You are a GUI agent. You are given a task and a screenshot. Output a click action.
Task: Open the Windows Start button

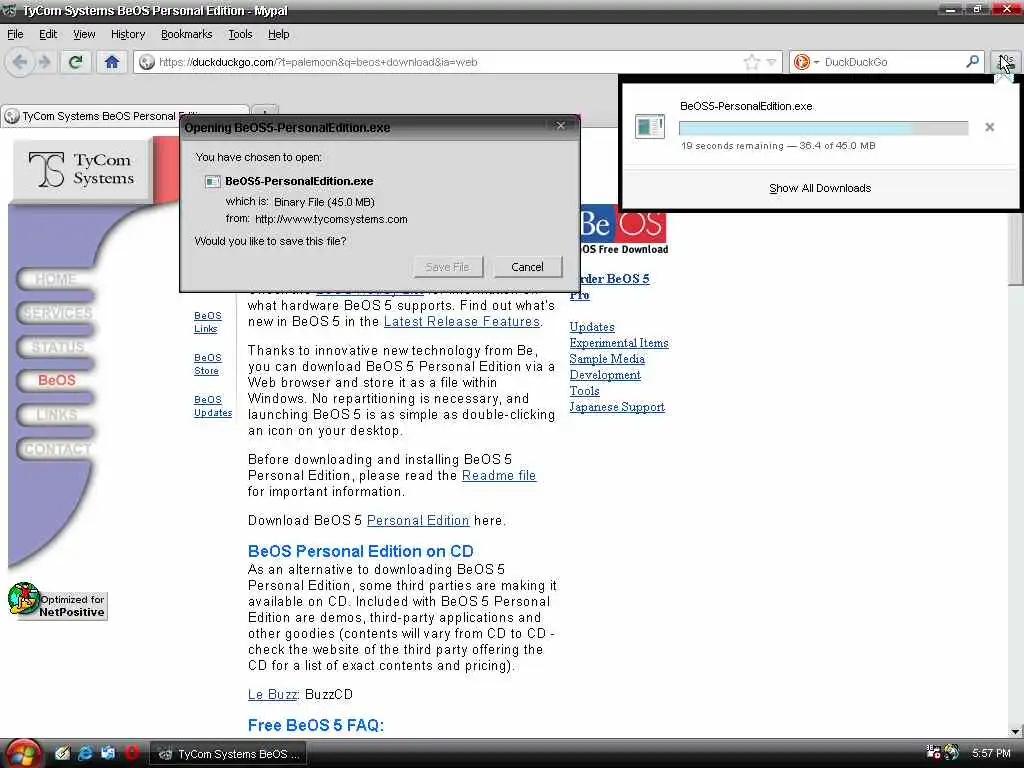22,754
